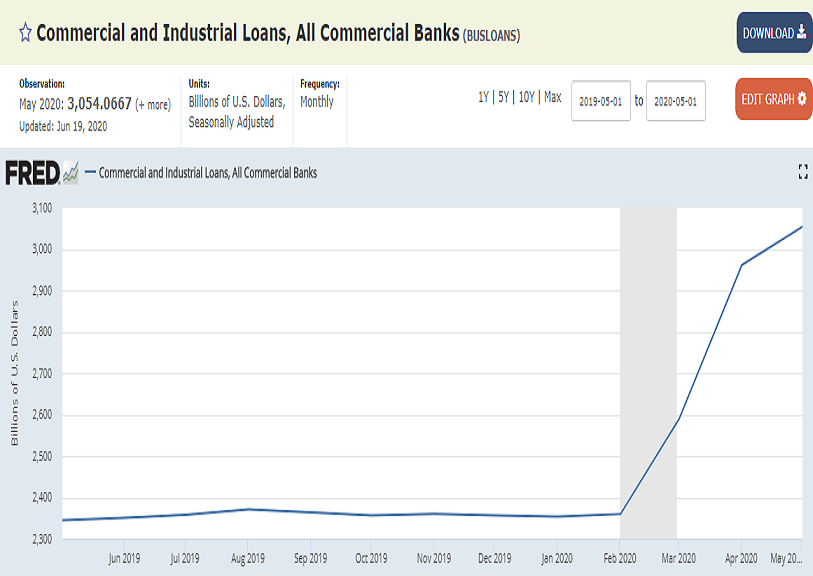This screenshot has width=813, height=576.
Task: Open the Edit Graph panel
Action: (773, 99)
